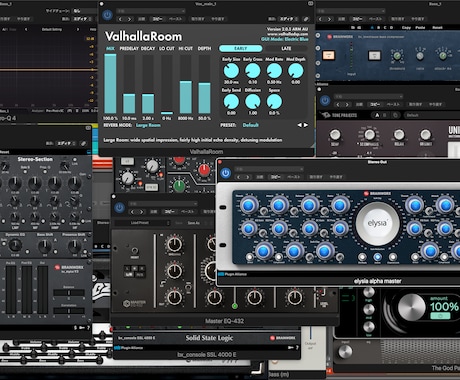Click Early Cross knob in ValhallaRoom
This screenshot has height=380, width=460.
coord(253,71)
